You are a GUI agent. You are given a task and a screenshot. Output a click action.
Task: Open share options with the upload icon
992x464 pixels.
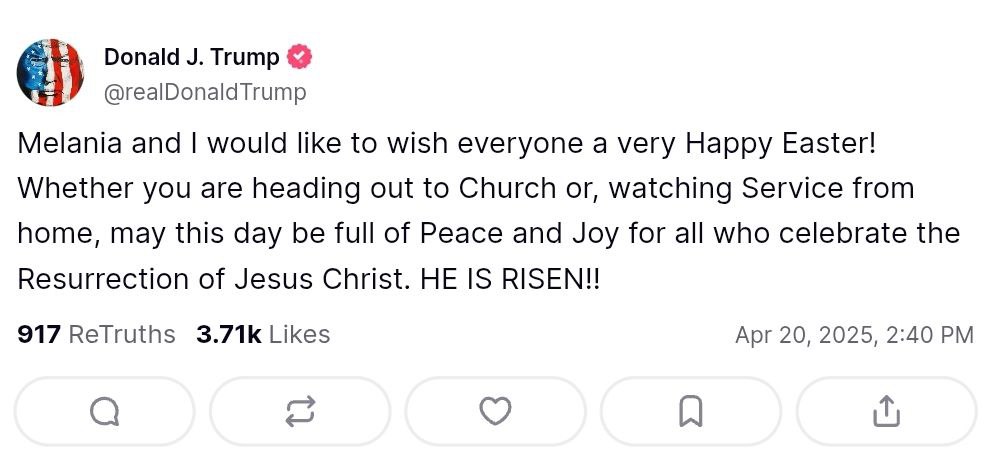click(886, 411)
